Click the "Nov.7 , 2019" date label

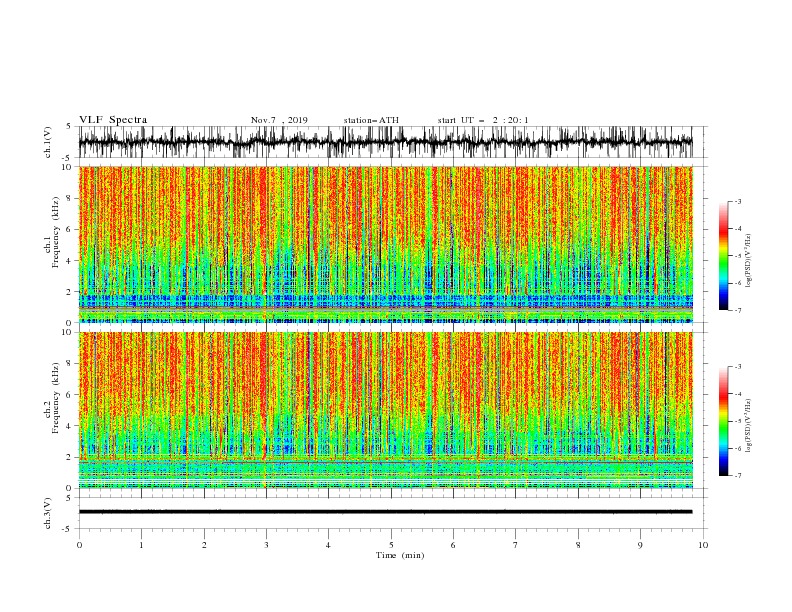coord(279,120)
